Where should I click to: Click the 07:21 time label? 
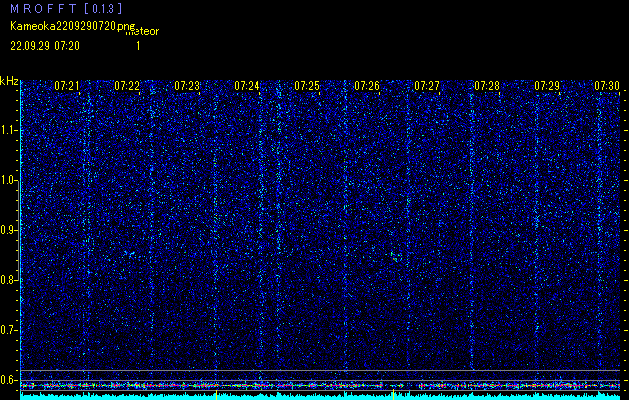click(x=67, y=85)
